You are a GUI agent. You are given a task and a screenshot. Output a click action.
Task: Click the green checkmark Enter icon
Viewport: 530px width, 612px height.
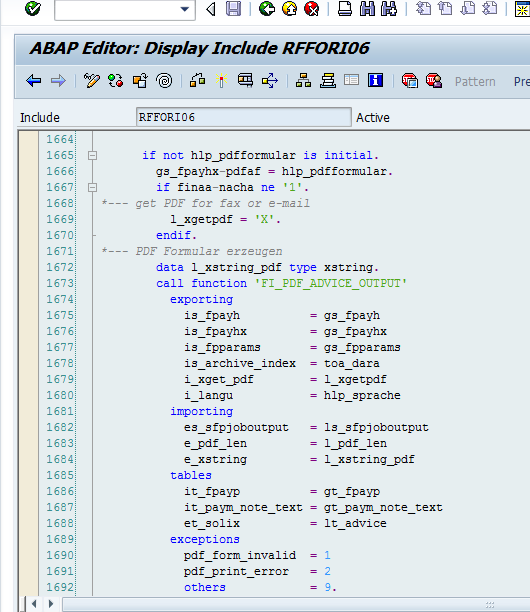pyautogui.click(x=33, y=8)
